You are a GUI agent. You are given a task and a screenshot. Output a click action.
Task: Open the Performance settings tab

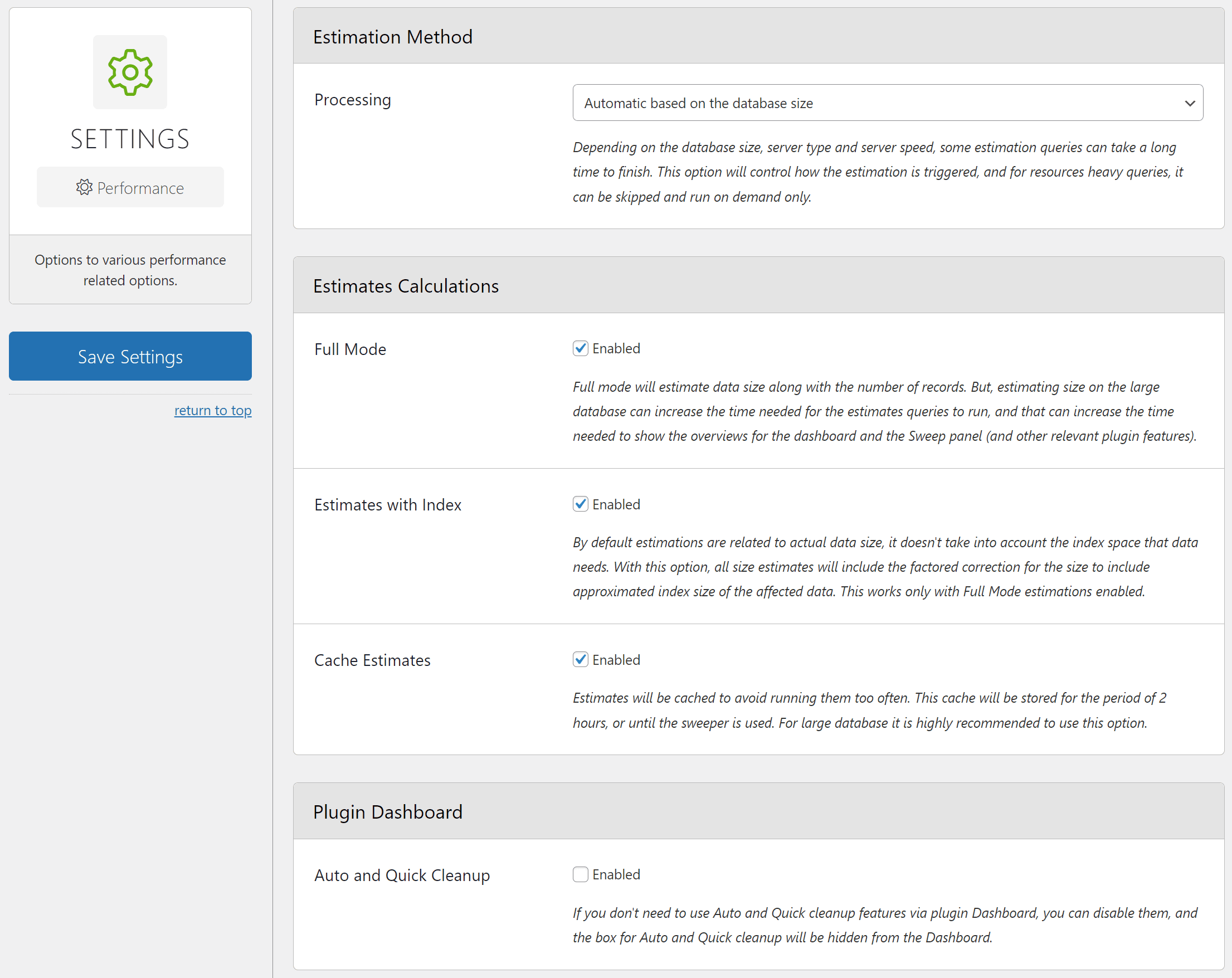coord(130,187)
